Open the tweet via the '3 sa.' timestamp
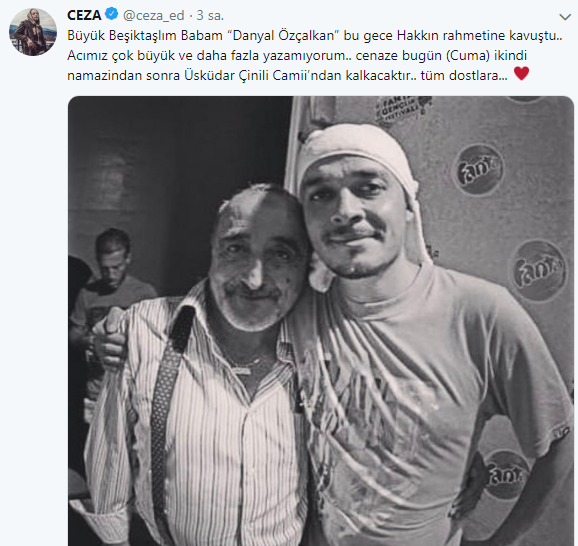The width and height of the screenshot is (578, 546). click(x=210, y=15)
